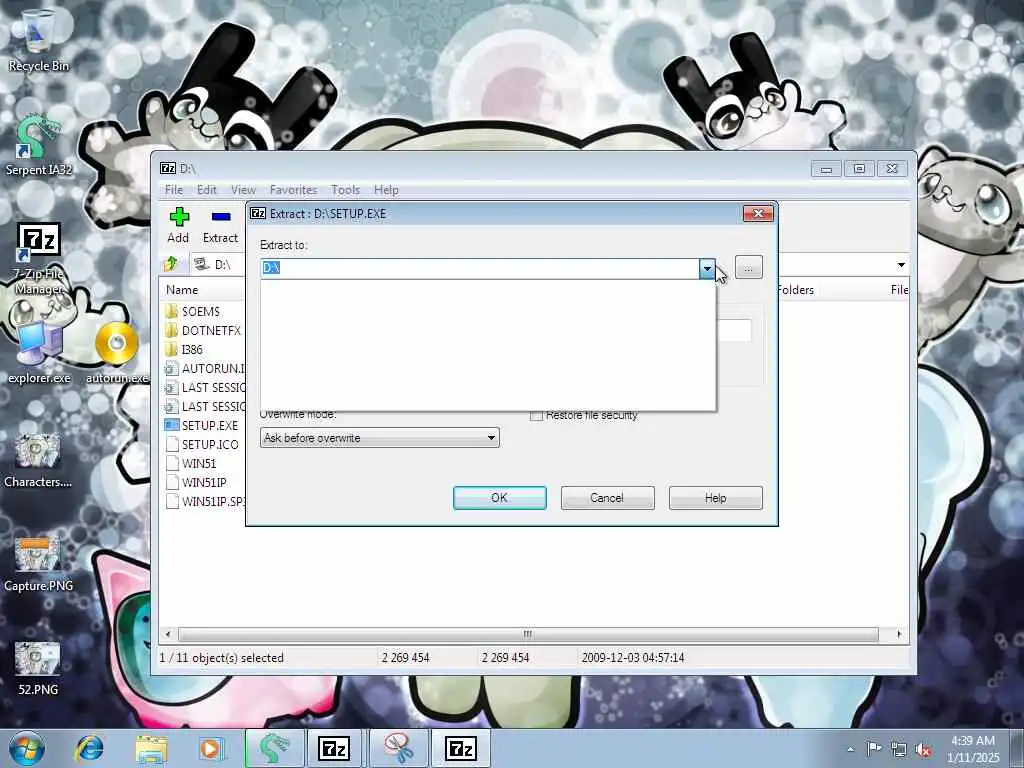
Task: Click network tray icon
Action: [899, 749]
